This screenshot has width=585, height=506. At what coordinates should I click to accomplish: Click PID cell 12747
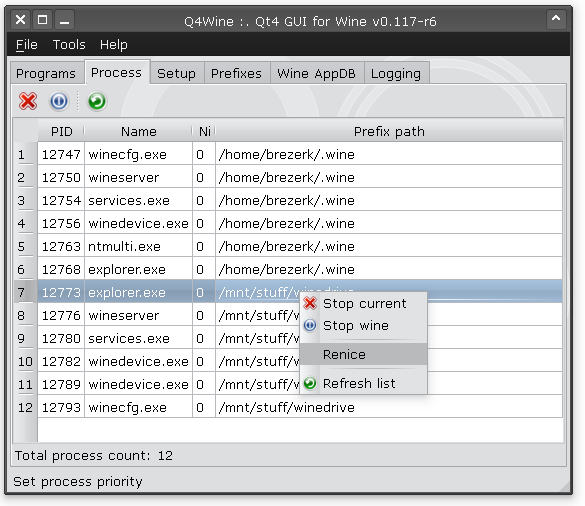[x=61, y=154]
